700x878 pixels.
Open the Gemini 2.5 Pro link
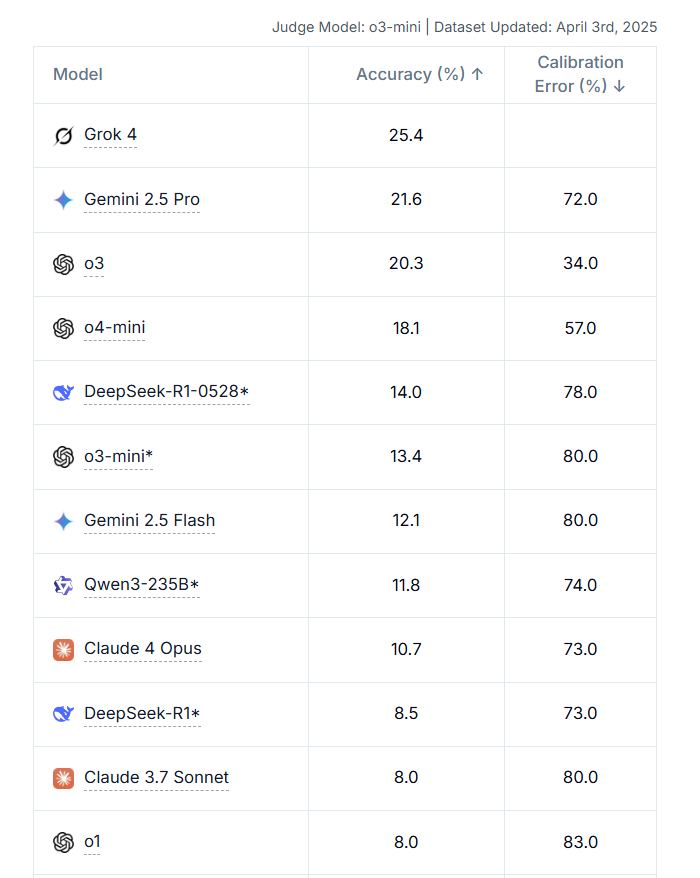tap(142, 199)
